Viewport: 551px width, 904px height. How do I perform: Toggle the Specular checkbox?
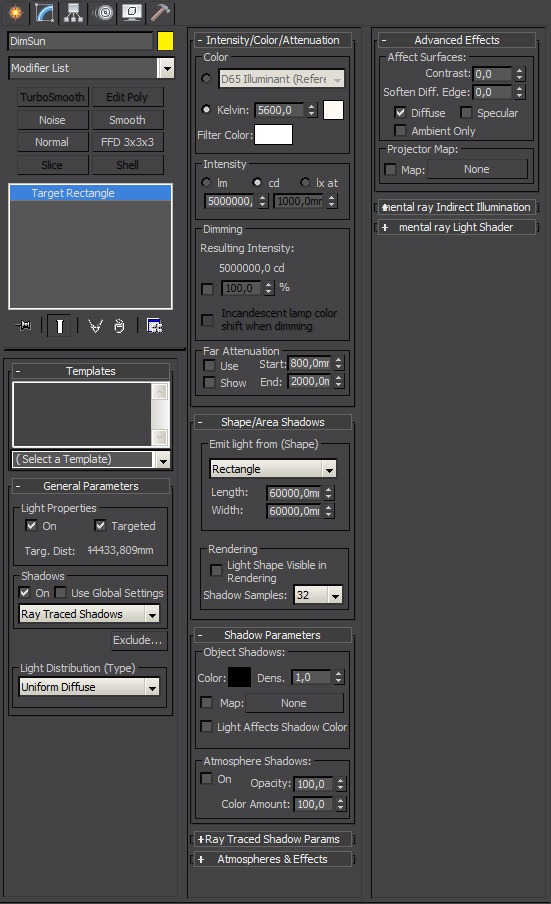(x=466, y=112)
